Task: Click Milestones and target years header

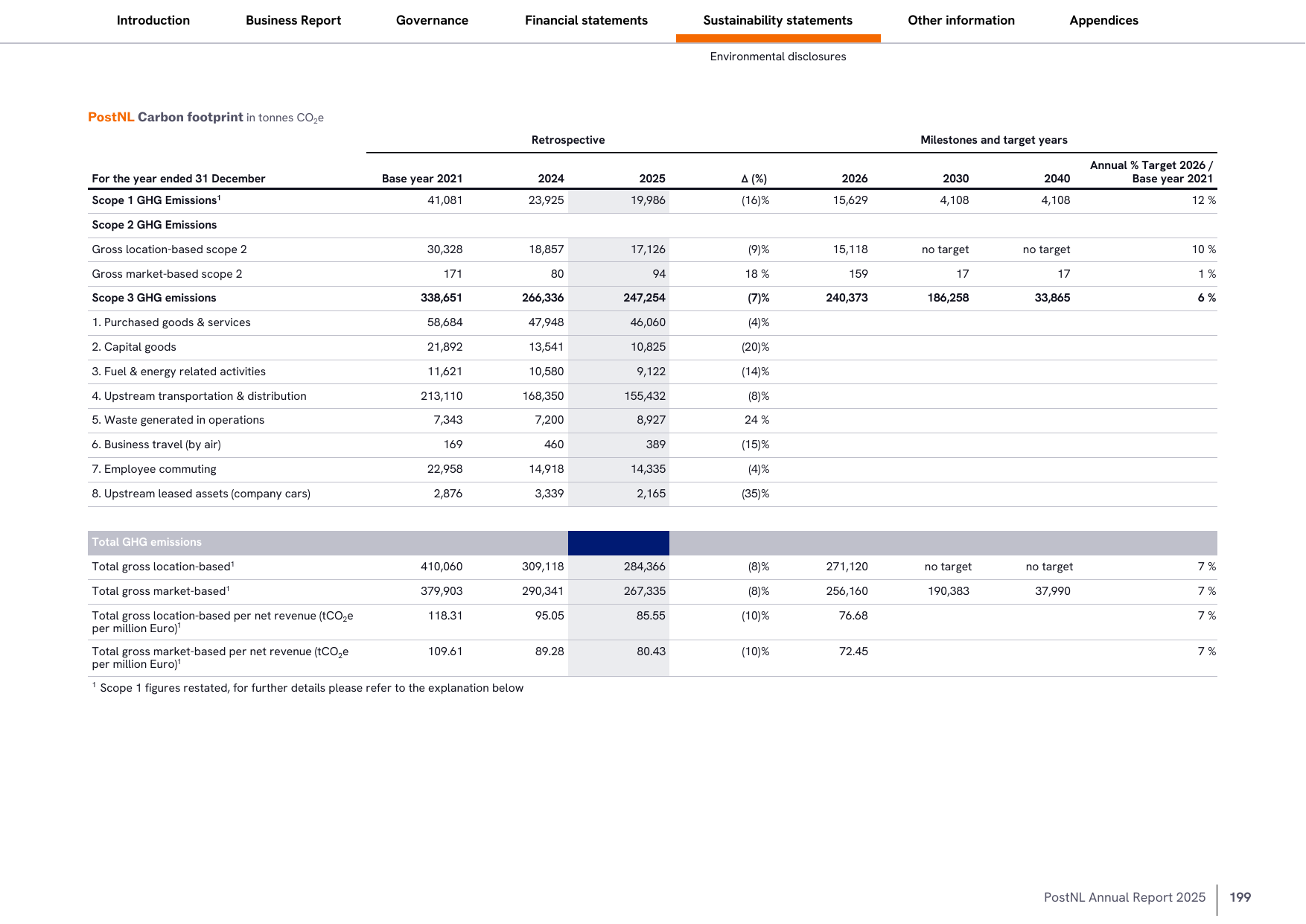Action: pos(994,140)
